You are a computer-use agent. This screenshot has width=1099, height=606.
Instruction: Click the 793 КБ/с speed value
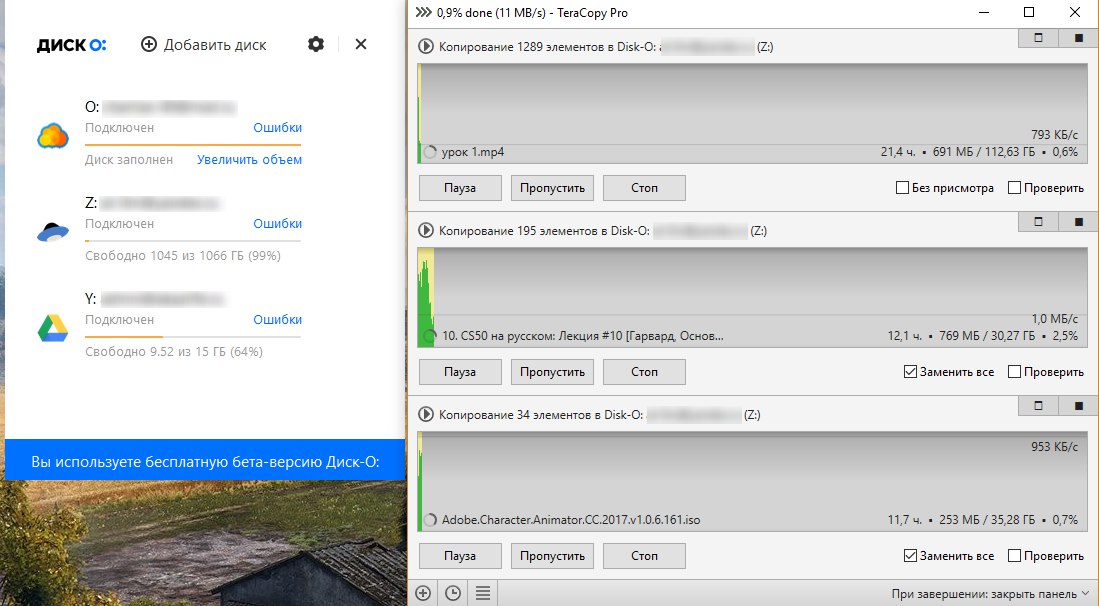[1054, 135]
